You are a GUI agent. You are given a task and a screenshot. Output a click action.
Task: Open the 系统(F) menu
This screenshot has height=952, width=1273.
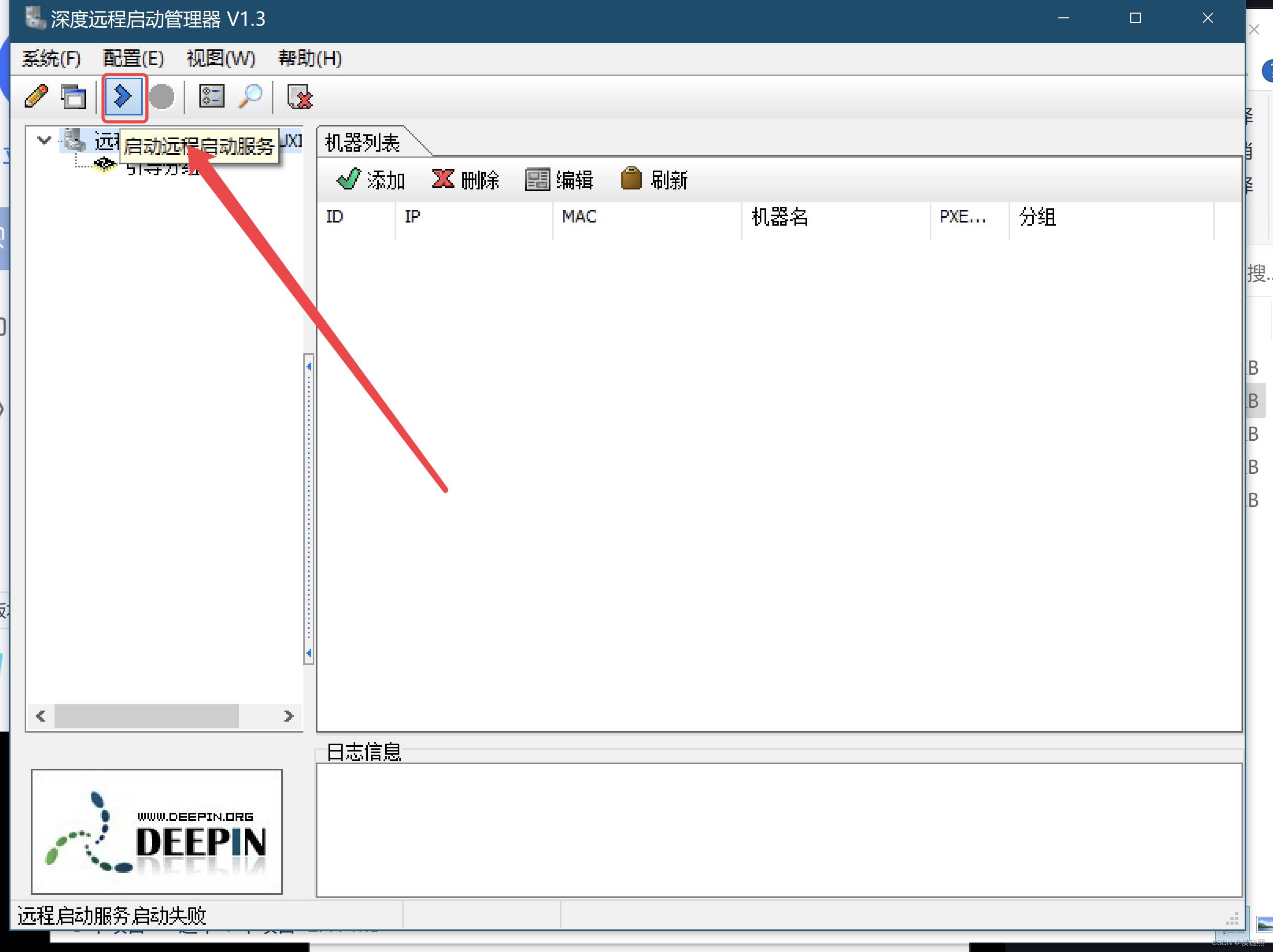click(51, 58)
